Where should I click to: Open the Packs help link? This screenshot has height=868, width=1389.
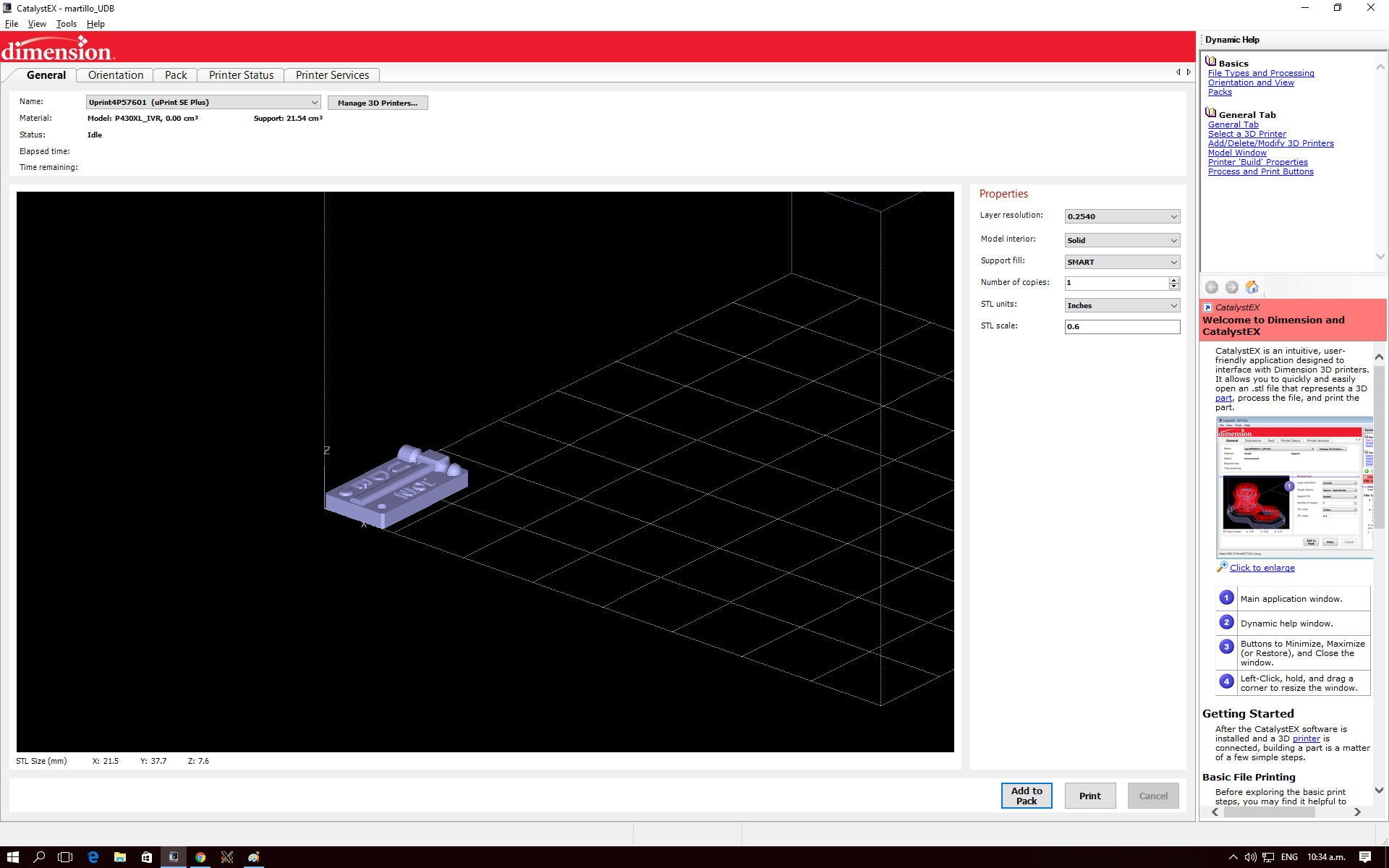1220,92
